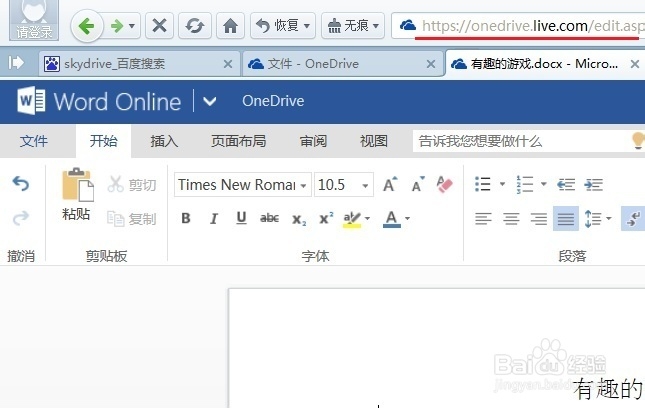The height and width of the screenshot is (408, 645).
Task: Apply the font color A button
Action: pyautogui.click(x=392, y=219)
